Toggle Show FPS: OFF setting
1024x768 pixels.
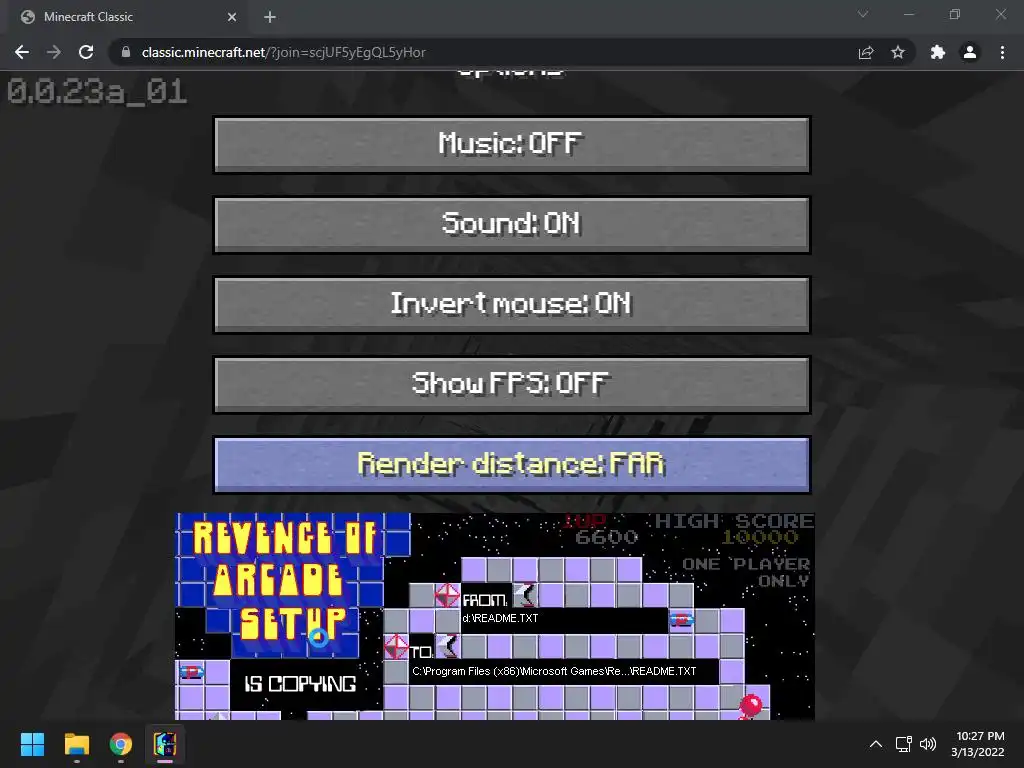coord(512,384)
